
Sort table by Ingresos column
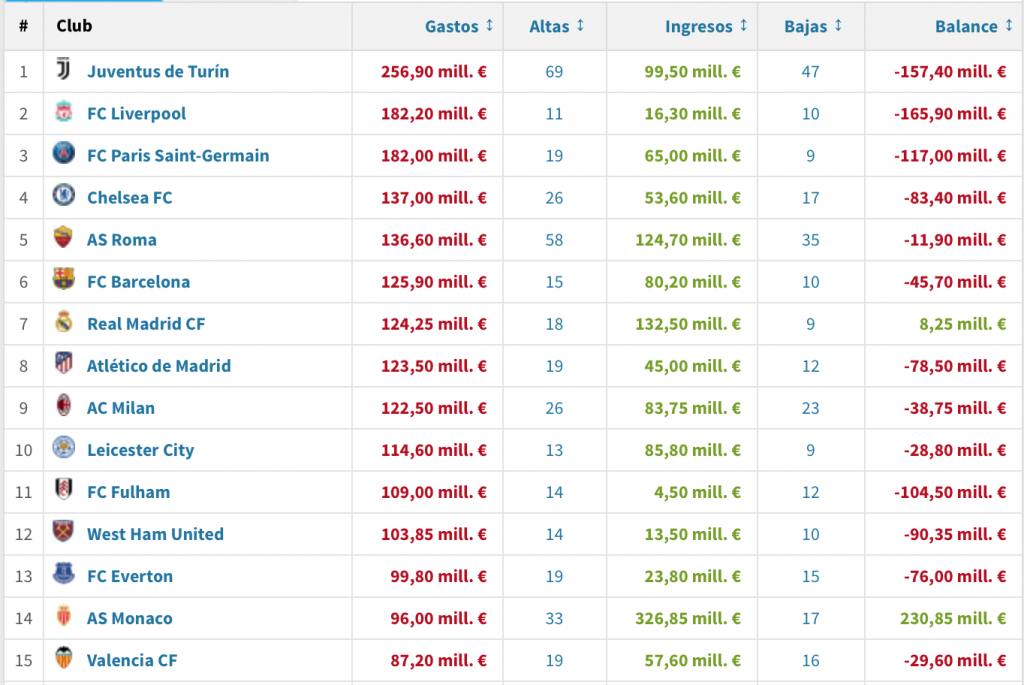(x=706, y=26)
